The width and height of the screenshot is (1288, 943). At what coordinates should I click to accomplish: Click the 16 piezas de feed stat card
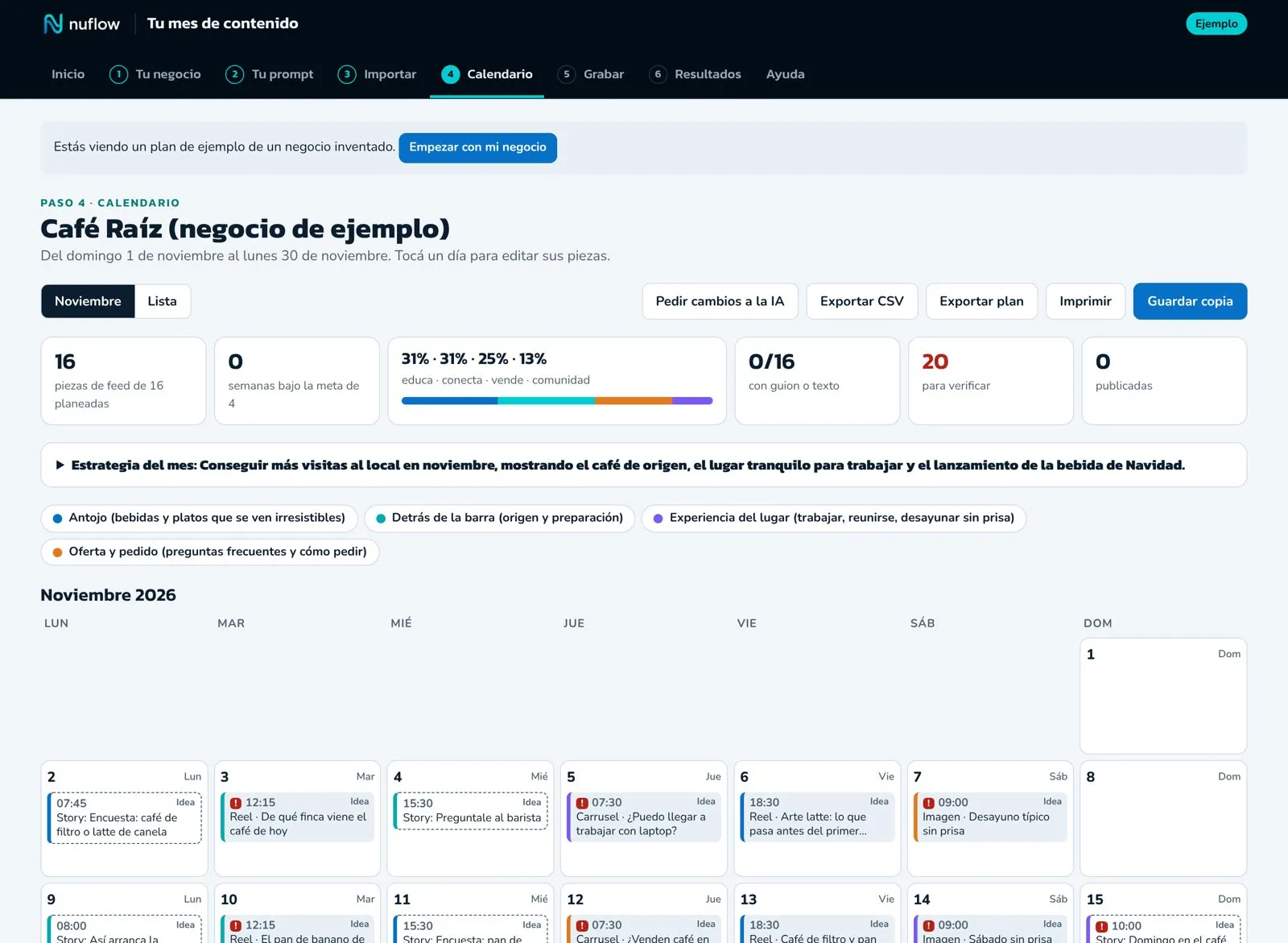tap(123, 381)
